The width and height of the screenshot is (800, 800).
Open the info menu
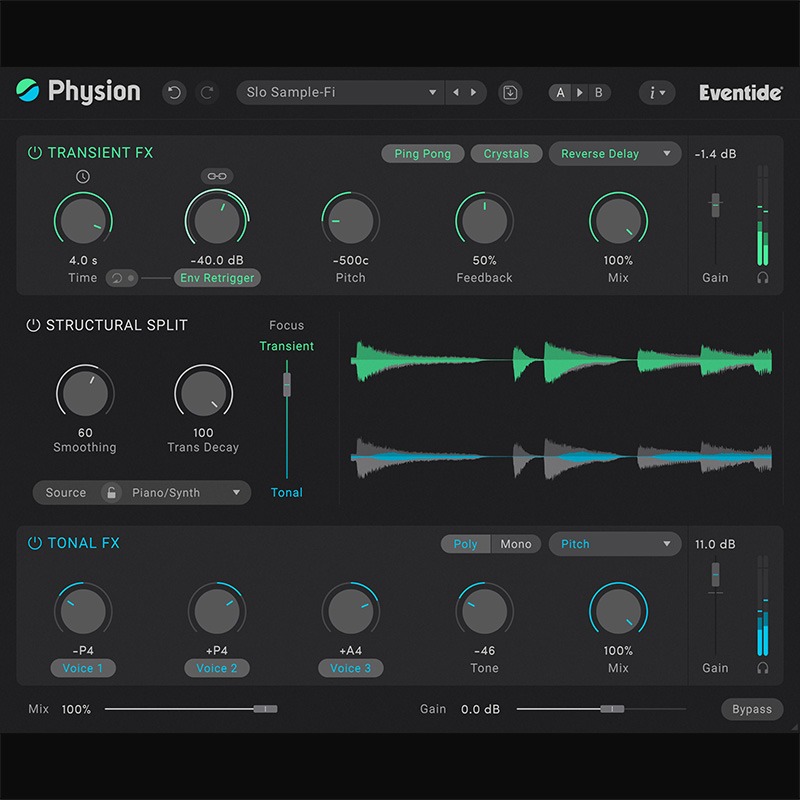(x=657, y=93)
